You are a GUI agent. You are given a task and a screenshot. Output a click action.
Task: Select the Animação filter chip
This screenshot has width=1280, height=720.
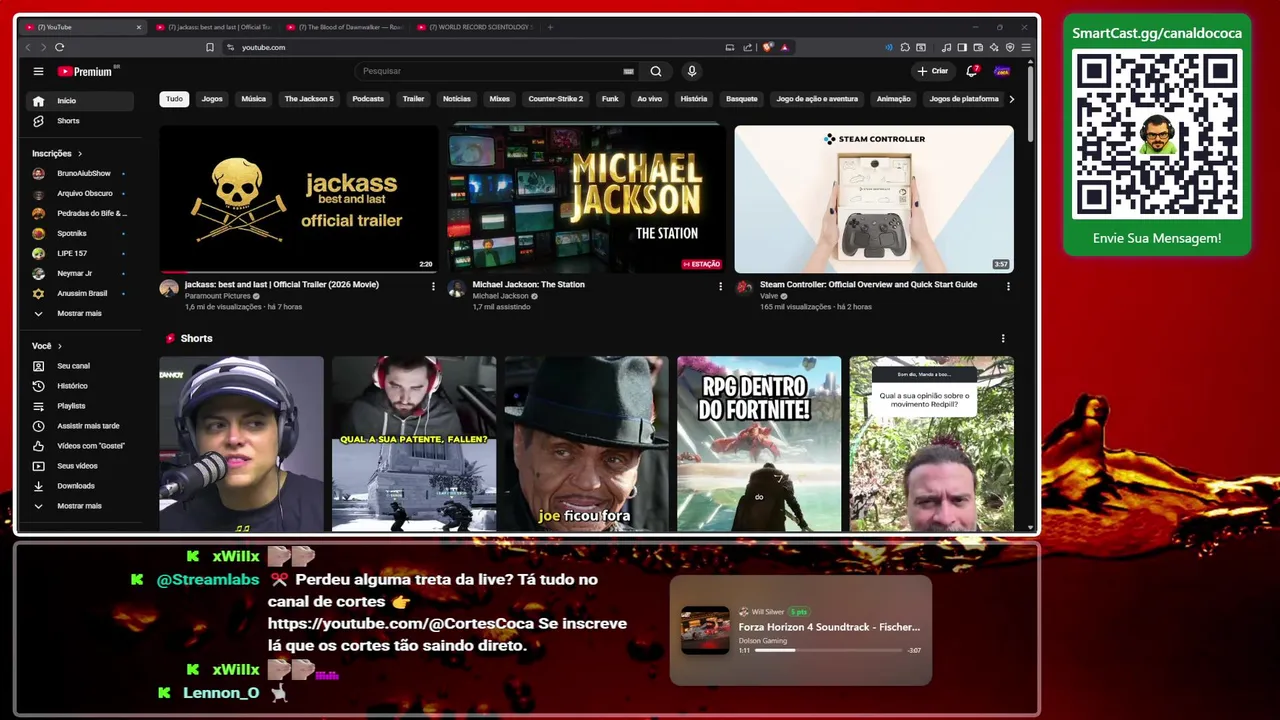pos(894,99)
